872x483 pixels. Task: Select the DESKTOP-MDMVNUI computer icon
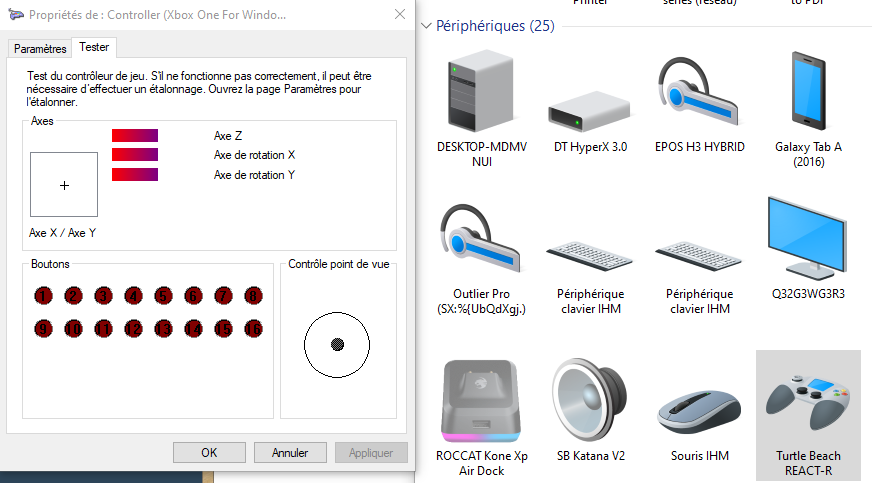(482, 91)
